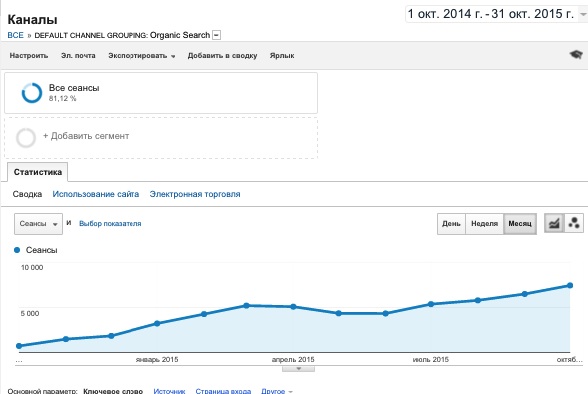The width and height of the screenshot is (588, 394).
Task: Click the Каналы page heading
Action: point(33,19)
